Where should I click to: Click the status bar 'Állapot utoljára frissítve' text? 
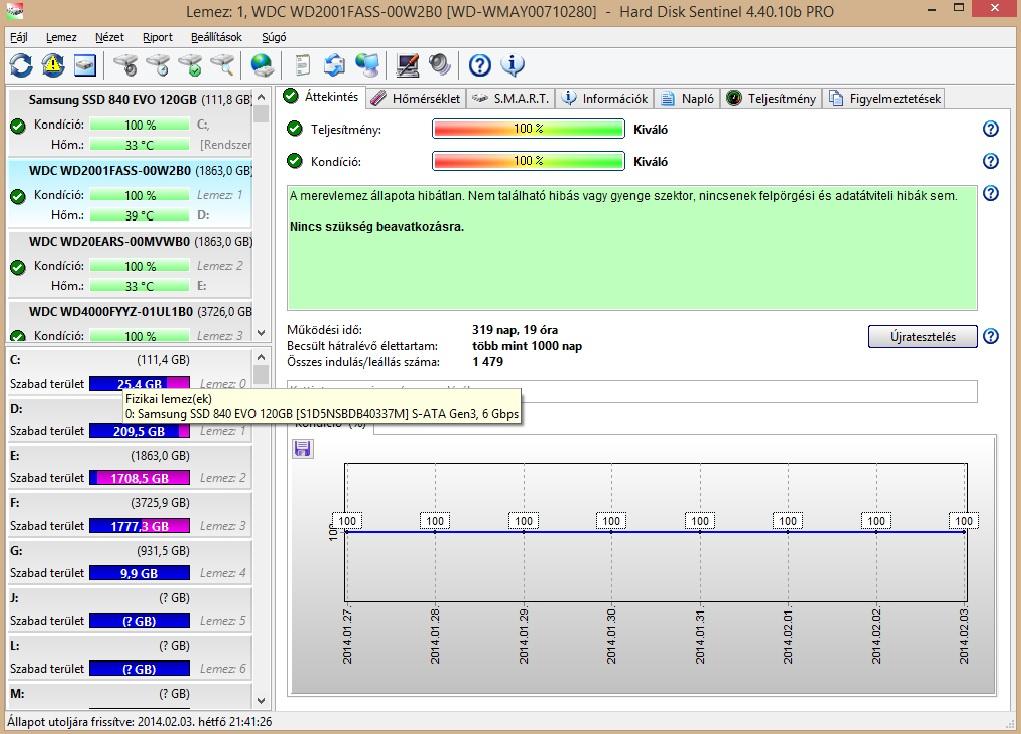pyautogui.click(x=140, y=722)
